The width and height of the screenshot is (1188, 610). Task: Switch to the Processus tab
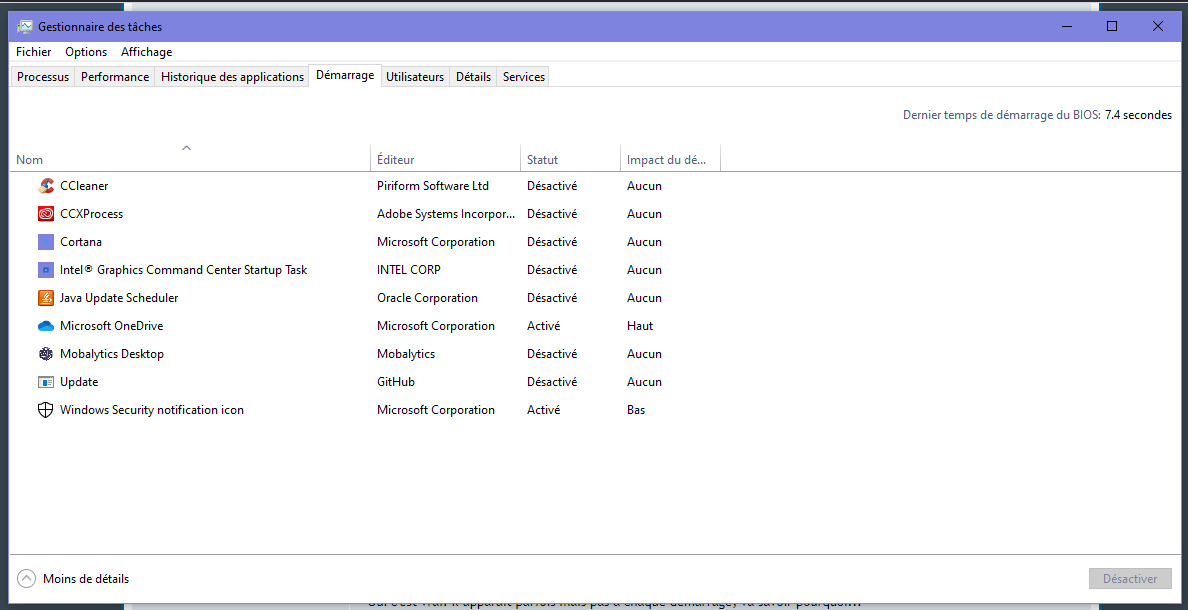tap(43, 77)
